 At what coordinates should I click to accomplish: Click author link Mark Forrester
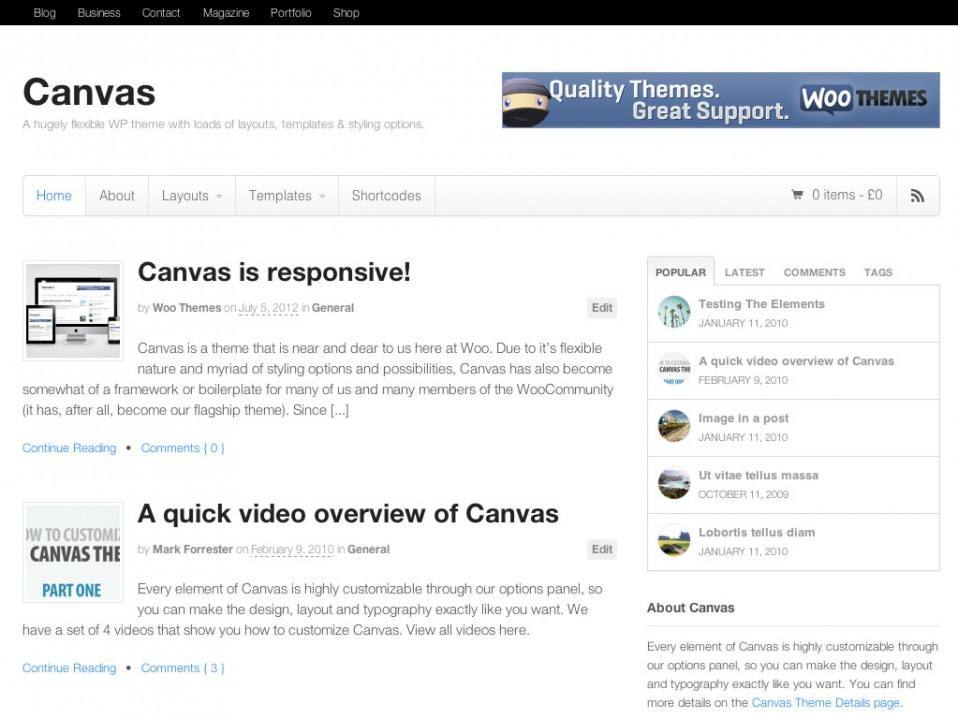coord(192,549)
